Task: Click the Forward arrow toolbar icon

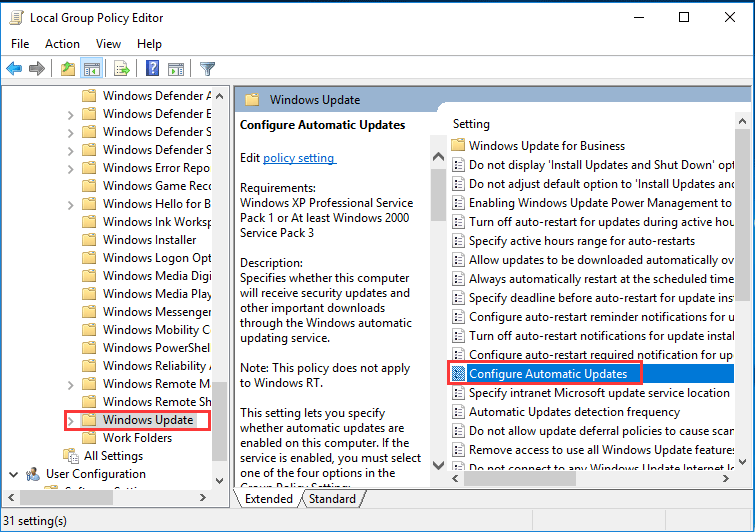Action: coord(37,69)
